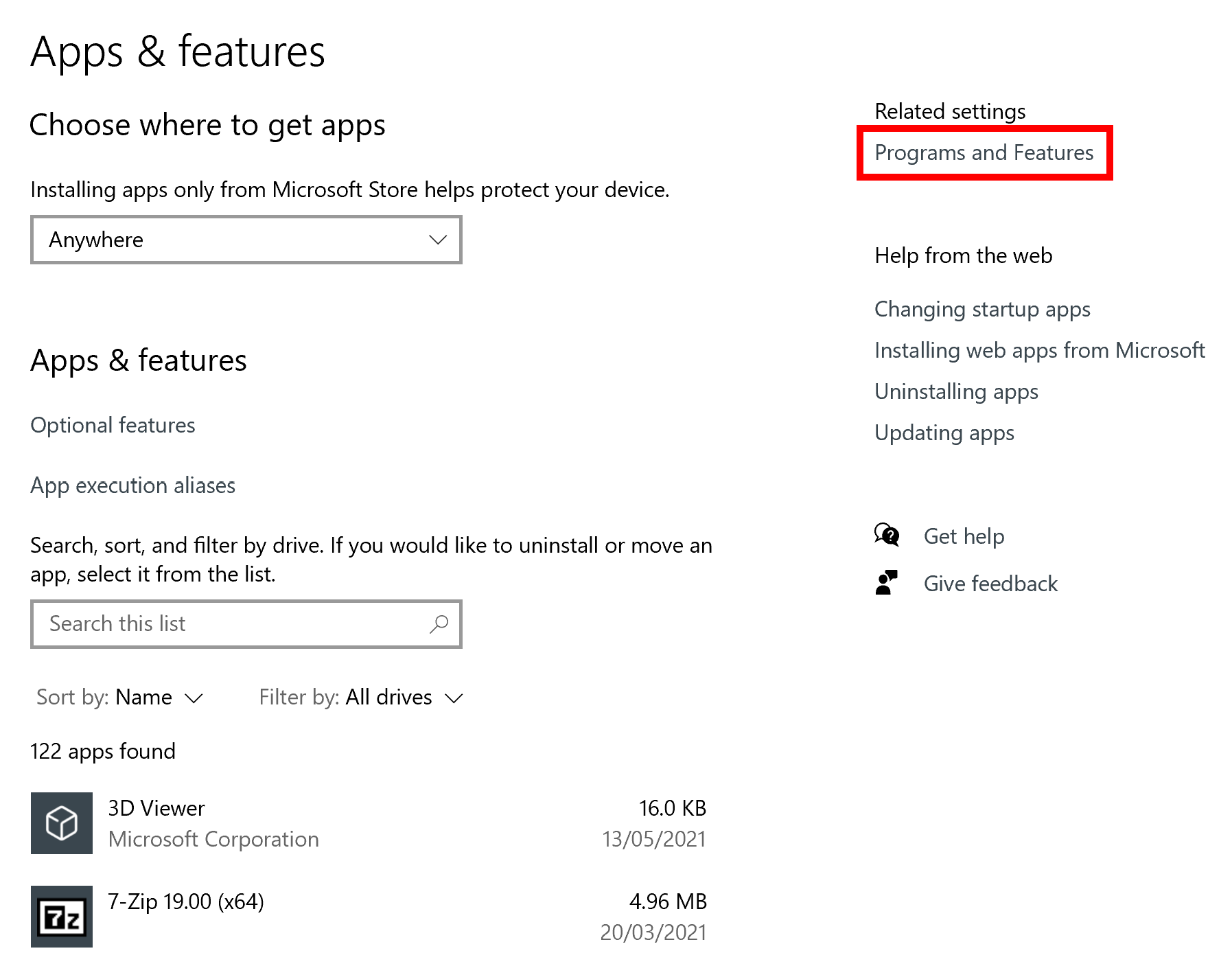Click the 3D Viewer app icon
Viewport: 1232px width, 964px height.
click(x=61, y=823)
